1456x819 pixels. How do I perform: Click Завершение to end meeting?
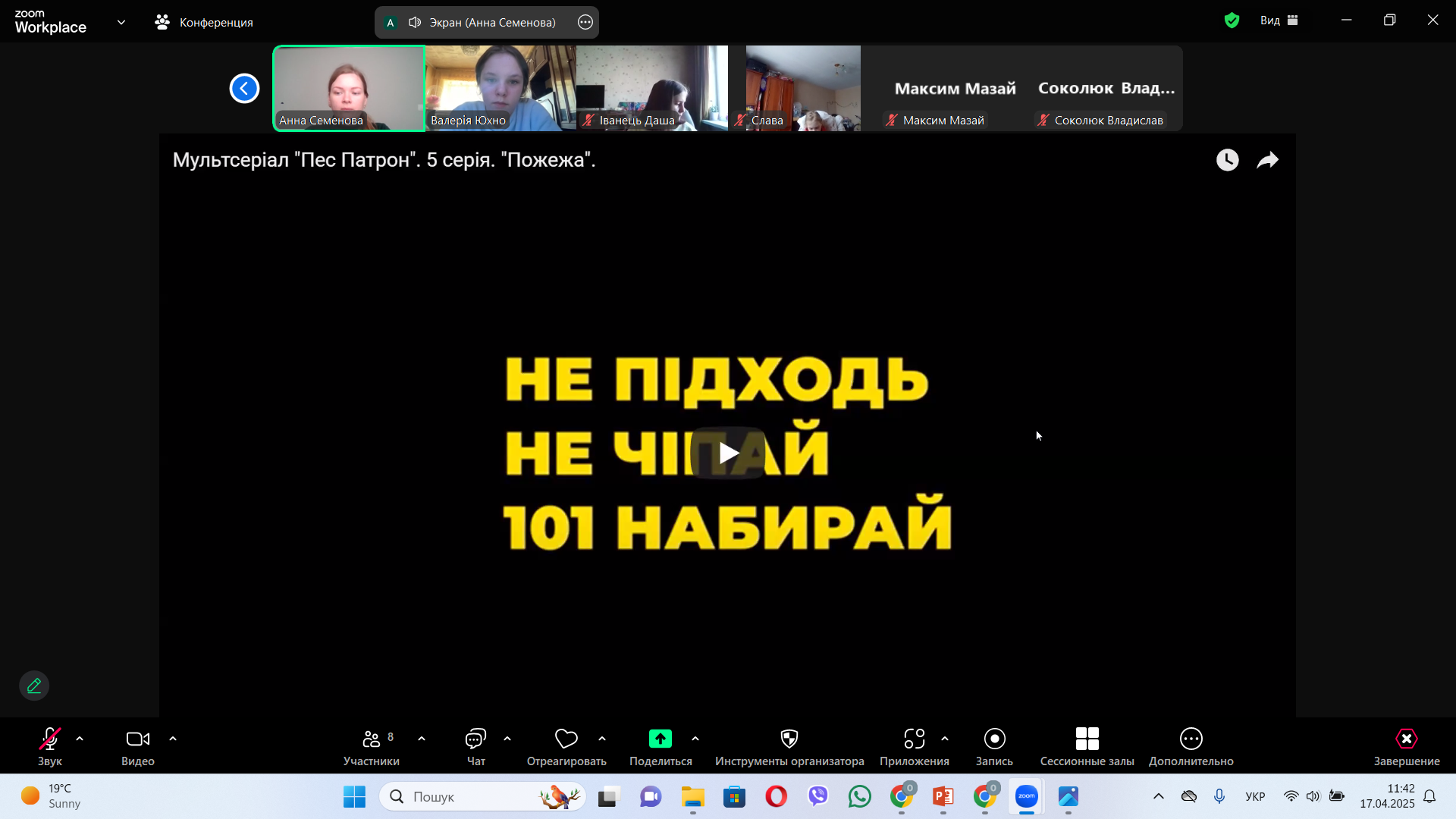pyautogui.click(x=1407, y=747)
